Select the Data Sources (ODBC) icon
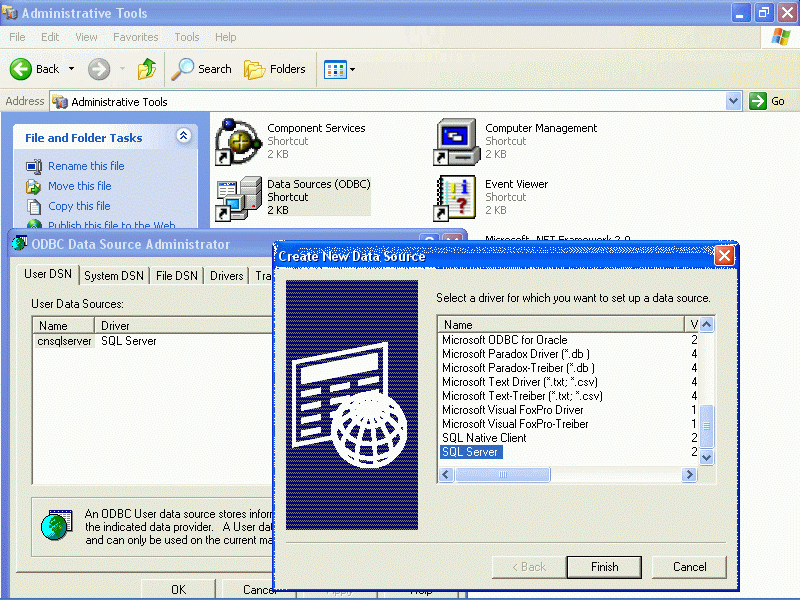800x600 pixels. point(238,198)
